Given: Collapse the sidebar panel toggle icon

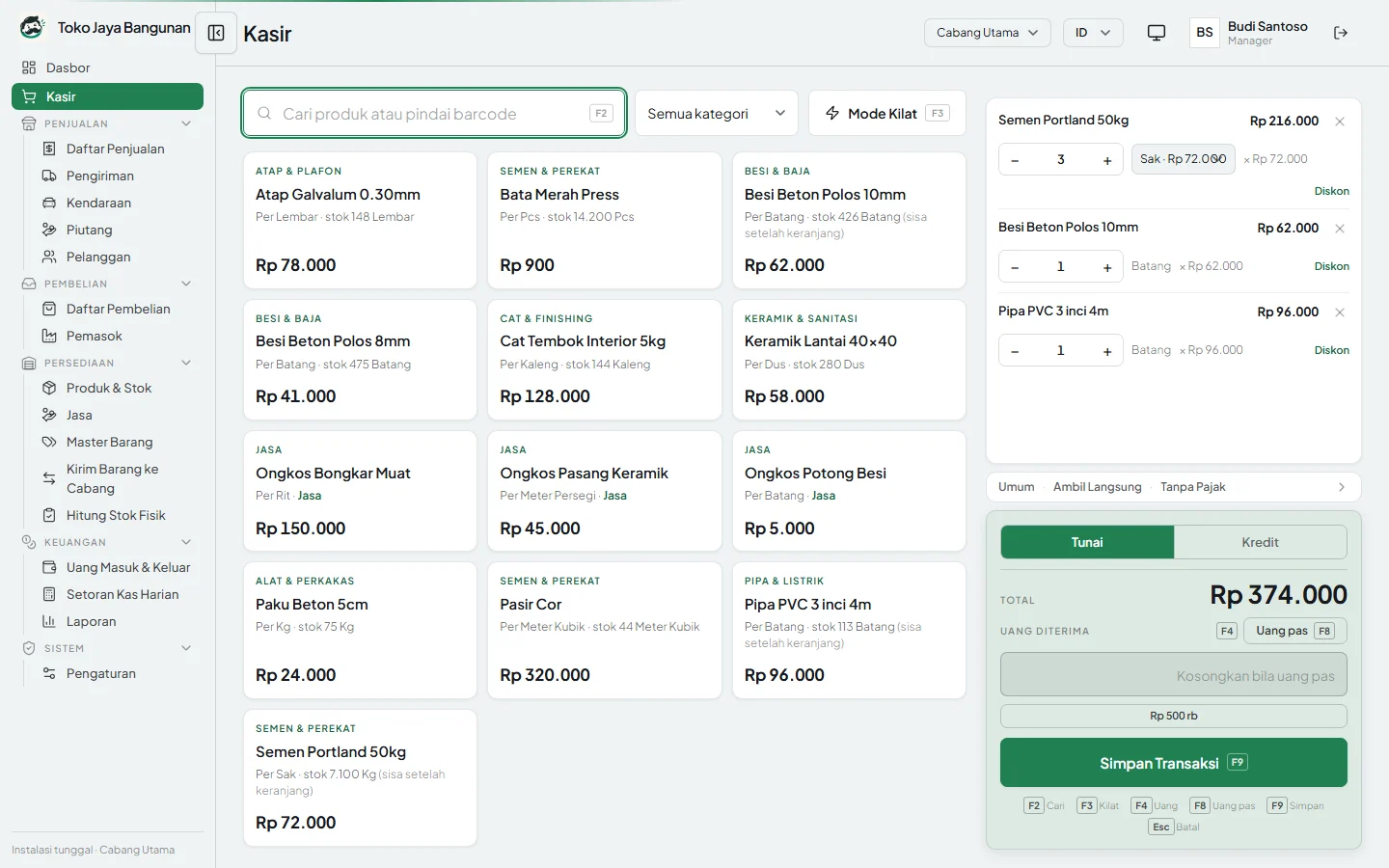Looking at the screenshot, I should coord(216,34).
